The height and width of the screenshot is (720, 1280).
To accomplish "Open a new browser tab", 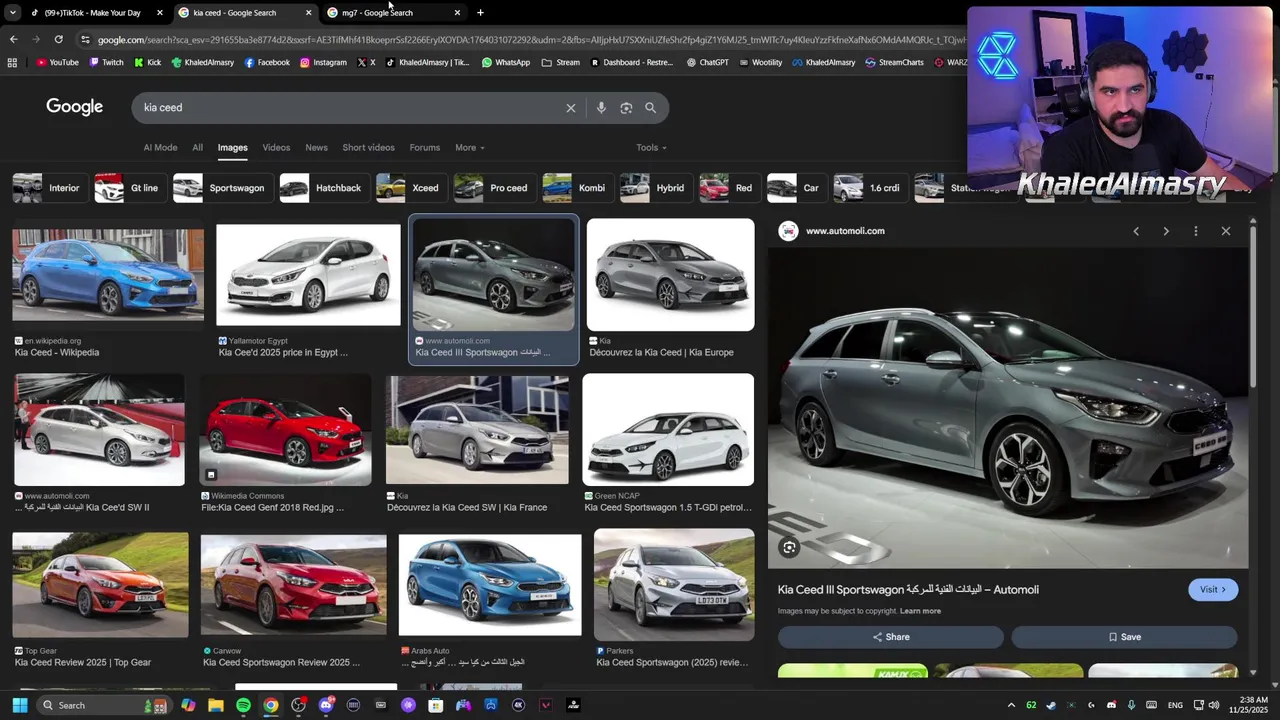I will [480, 13].
